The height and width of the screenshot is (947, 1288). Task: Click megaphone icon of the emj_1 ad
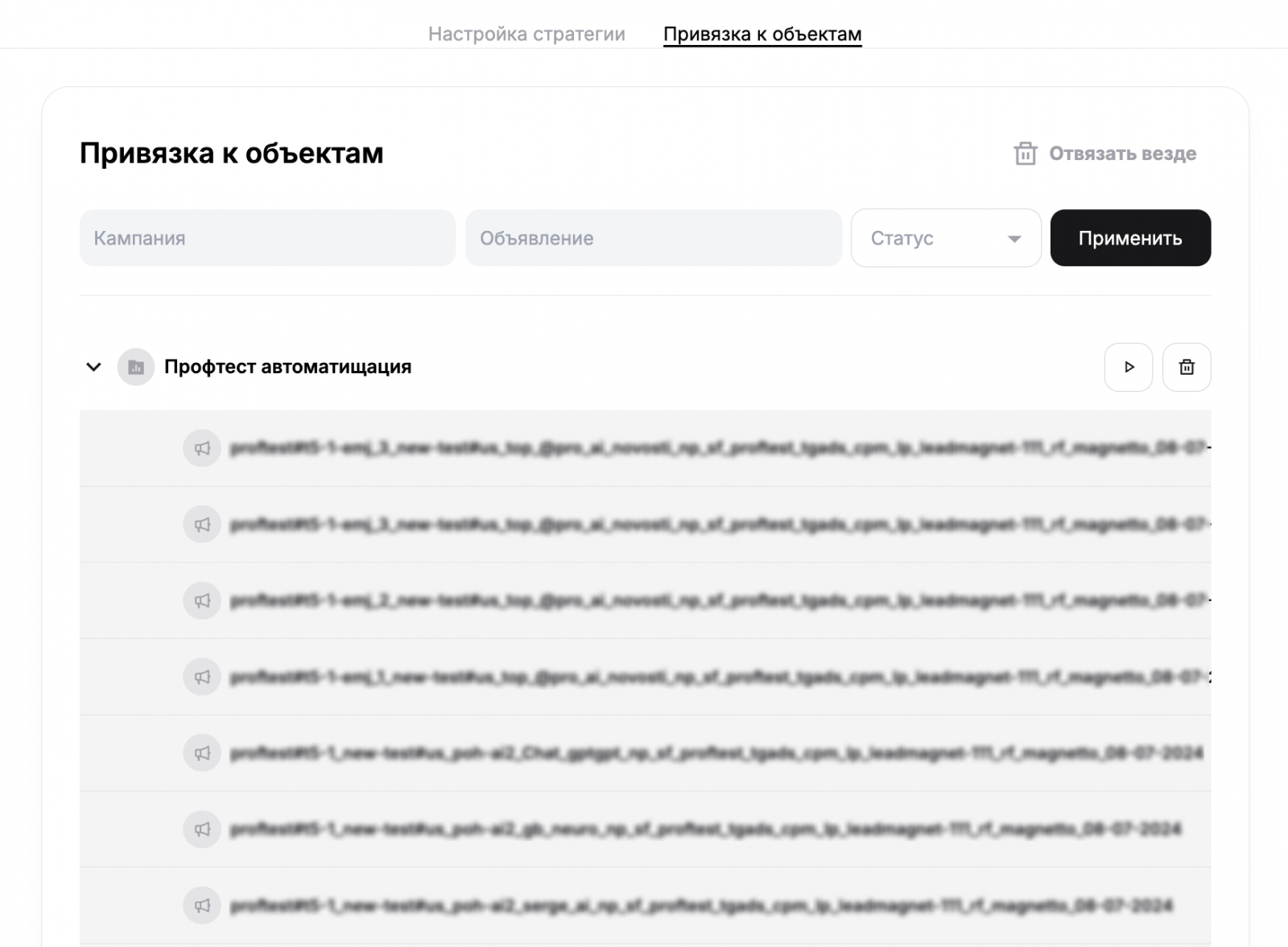coord(202,677)
